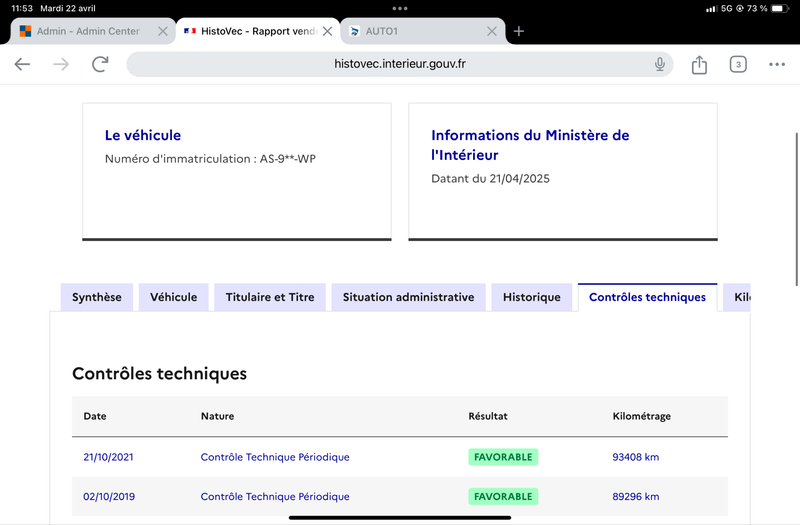This screenshot has height=525, width=800.
Task: Click the date 21/10/2021
Action: tap(108, 457)
